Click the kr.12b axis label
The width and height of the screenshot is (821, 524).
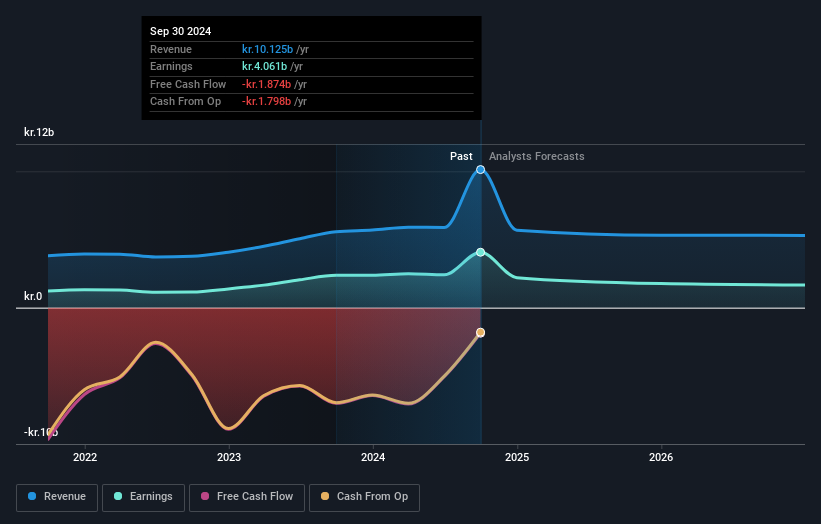tap(39, 132)
